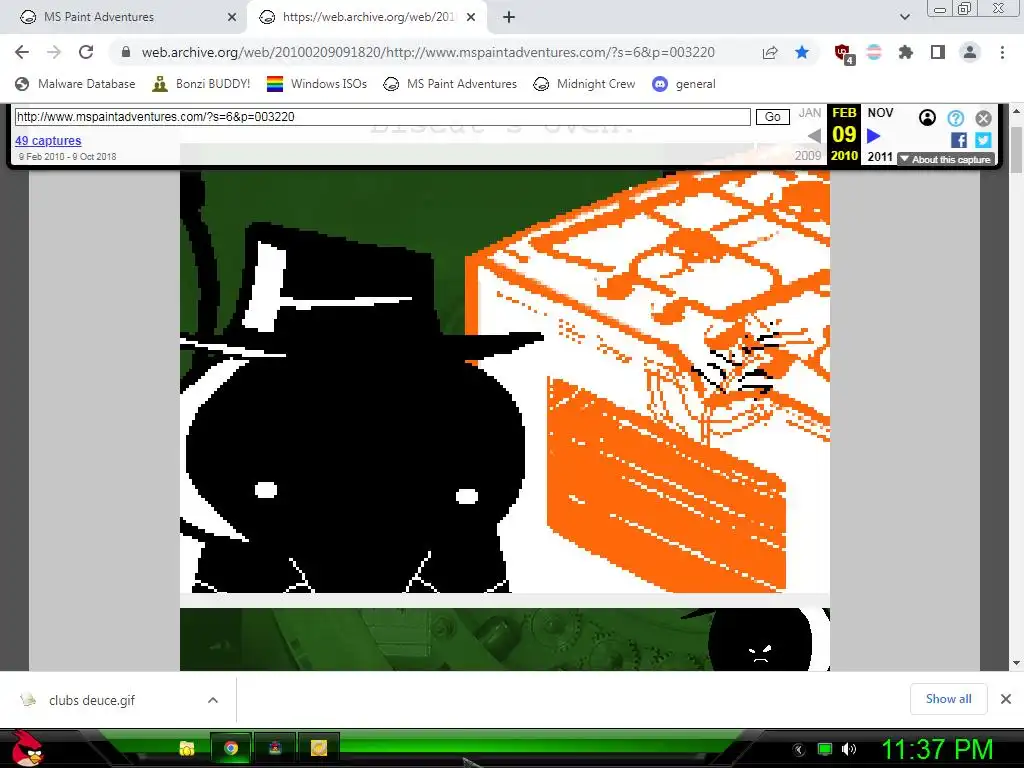Show hidden tray icons arrow
The image size is (1024, 768).
[799, 750]
